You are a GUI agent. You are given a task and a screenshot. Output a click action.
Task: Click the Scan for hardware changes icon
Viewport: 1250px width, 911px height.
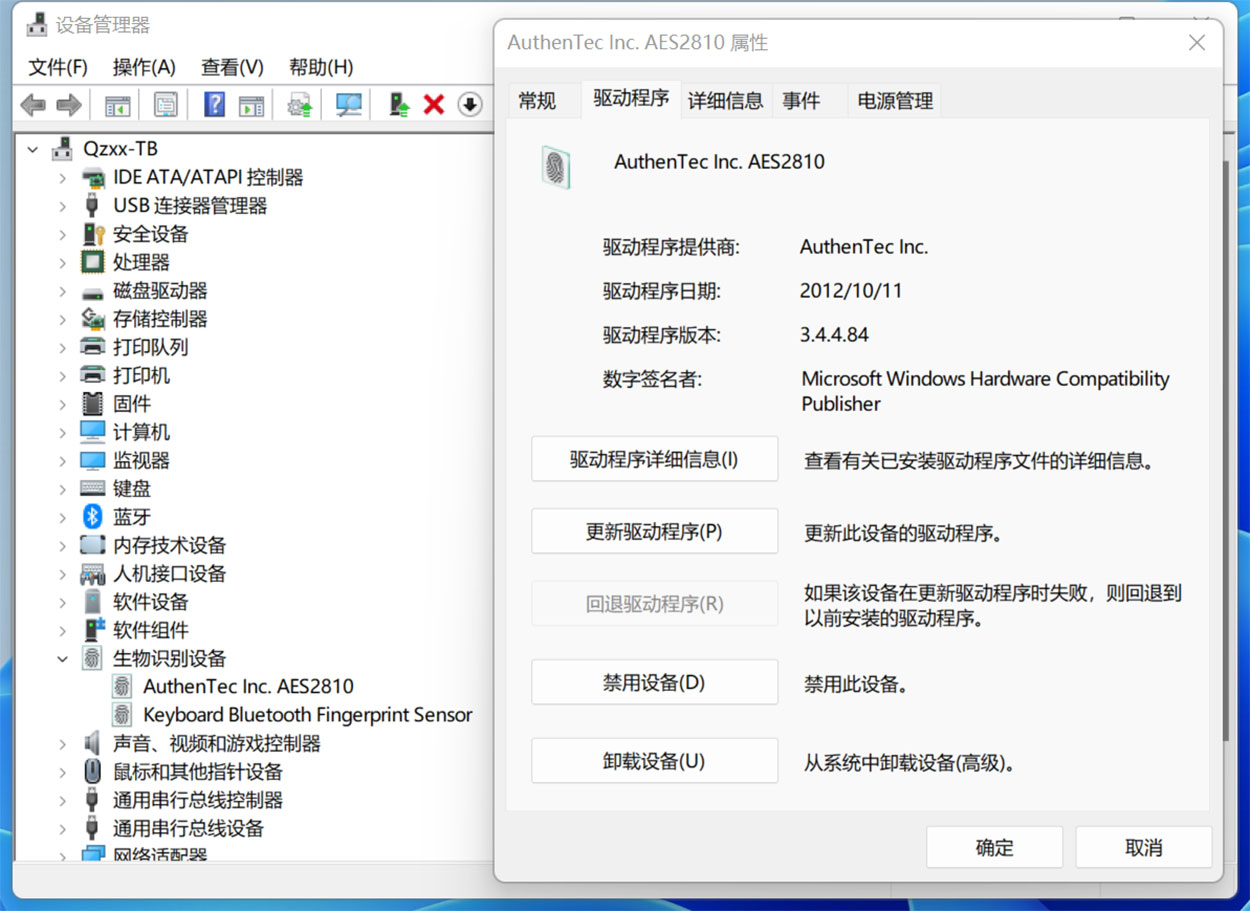[x=348, y=104]
